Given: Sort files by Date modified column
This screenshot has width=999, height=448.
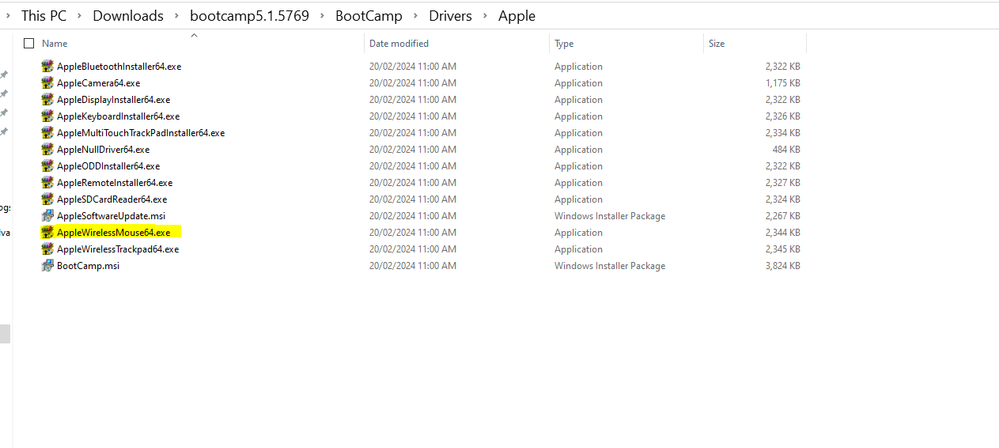Looking at the screenshot, I should (x=399, y=43).
